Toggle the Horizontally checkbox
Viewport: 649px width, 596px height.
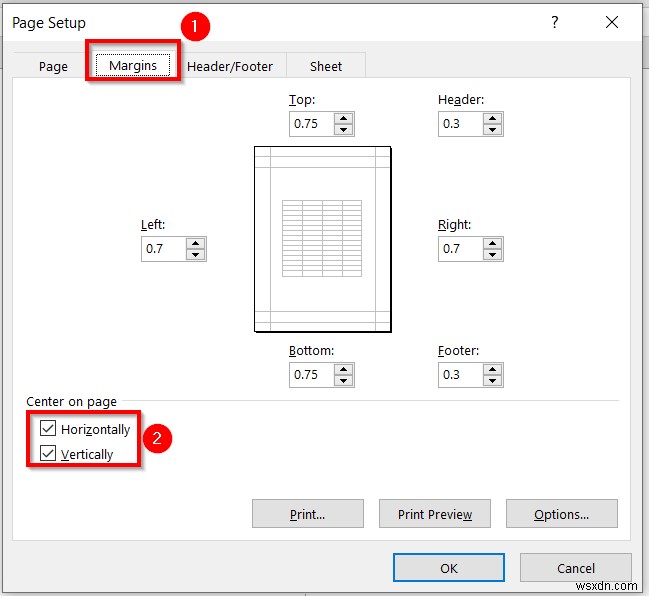tap(48, 428)
